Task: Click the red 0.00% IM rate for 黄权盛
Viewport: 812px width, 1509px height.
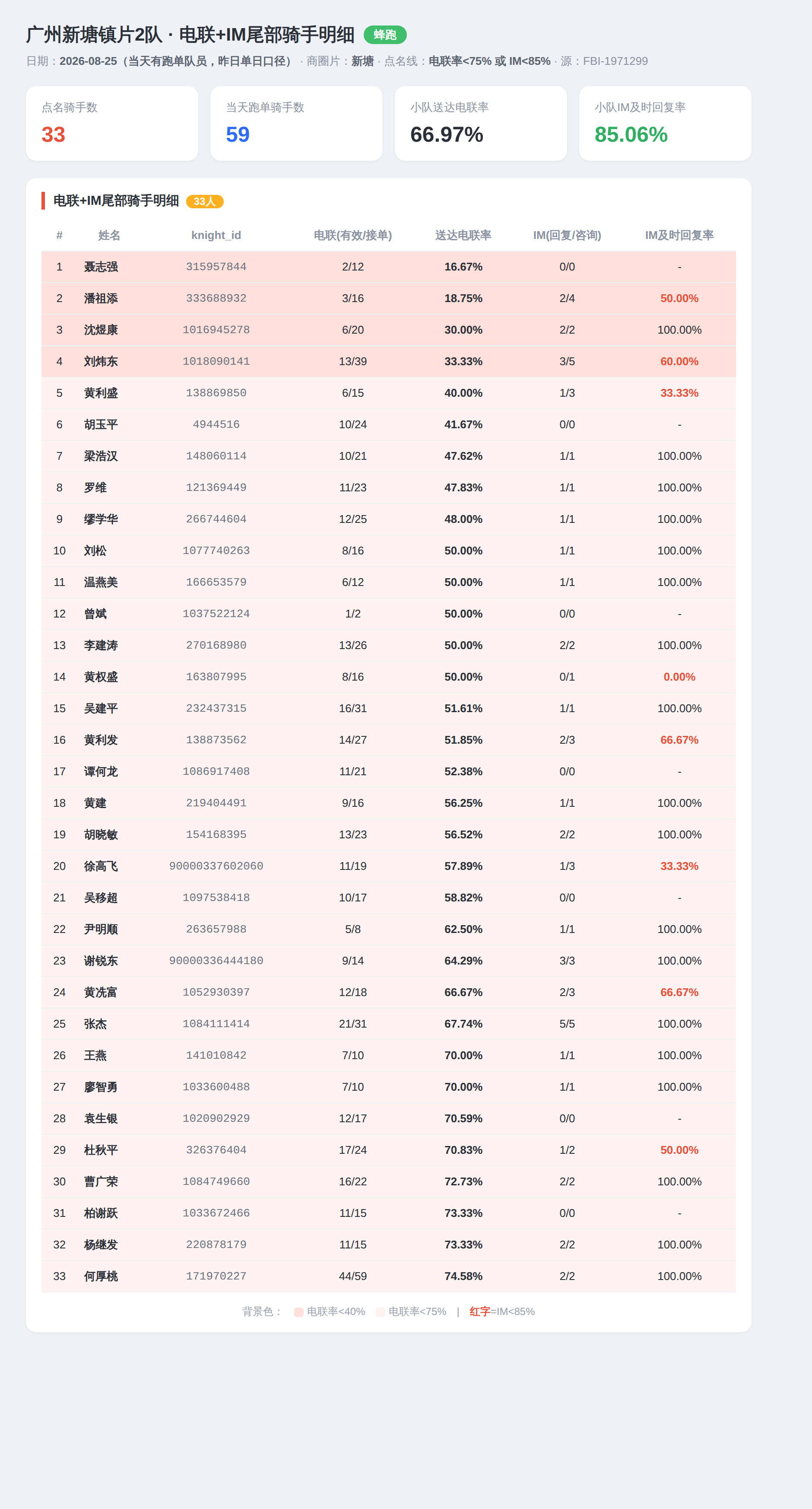Action: [679, 677]
